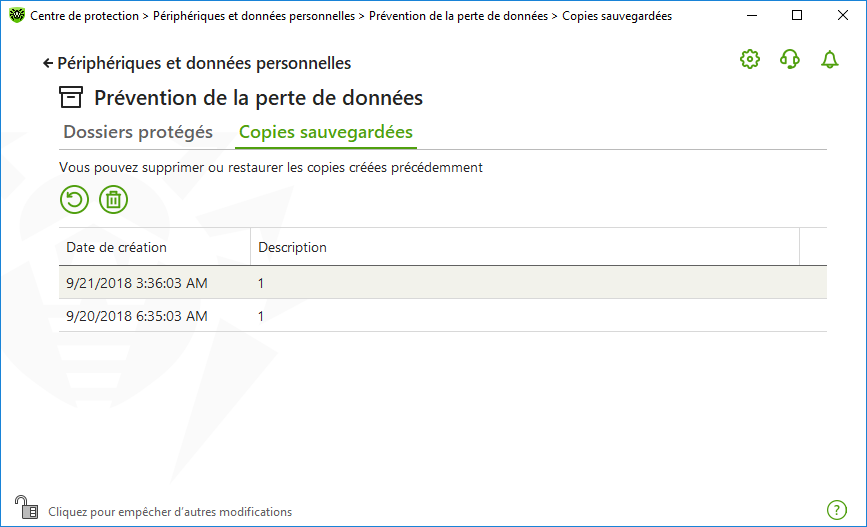Click the back arrow before Périphériques
This screenshot has height=527, width=867.
[48, 64]
